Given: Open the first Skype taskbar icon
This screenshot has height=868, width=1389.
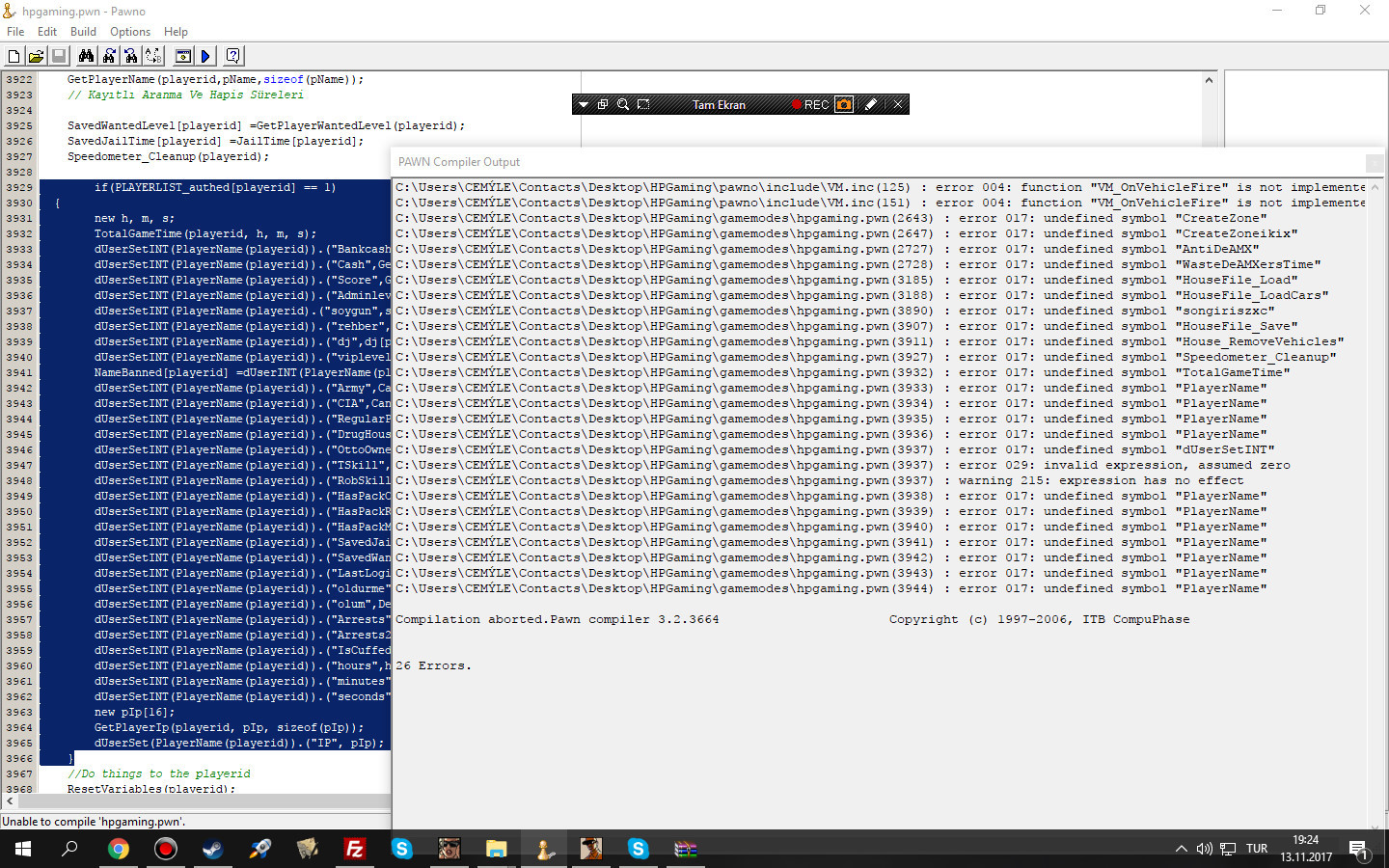Looking at the screenshot, I should point(402,849).
